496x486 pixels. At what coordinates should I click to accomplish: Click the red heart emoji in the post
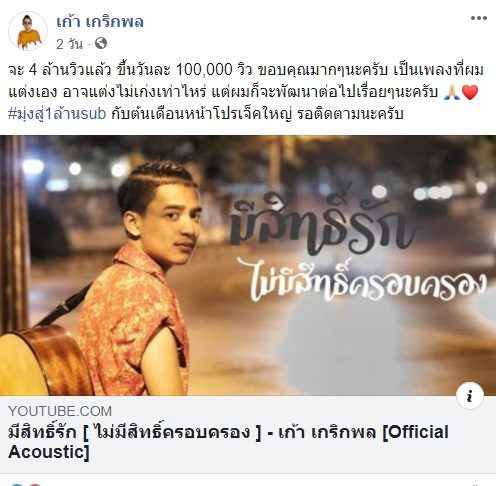pyautogui.click(x=470, y=92)
